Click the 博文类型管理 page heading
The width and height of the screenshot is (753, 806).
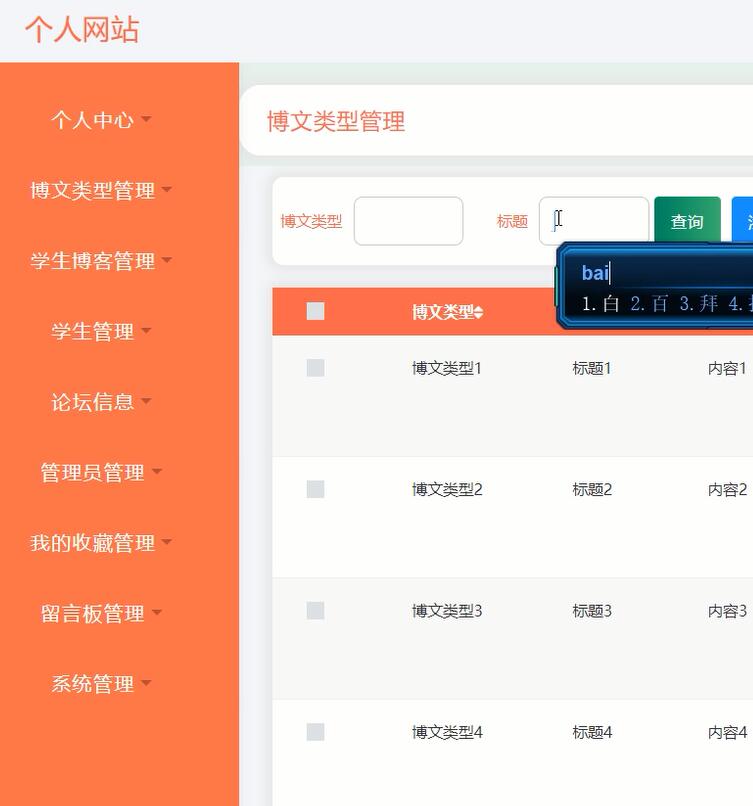tap(336, 121)
